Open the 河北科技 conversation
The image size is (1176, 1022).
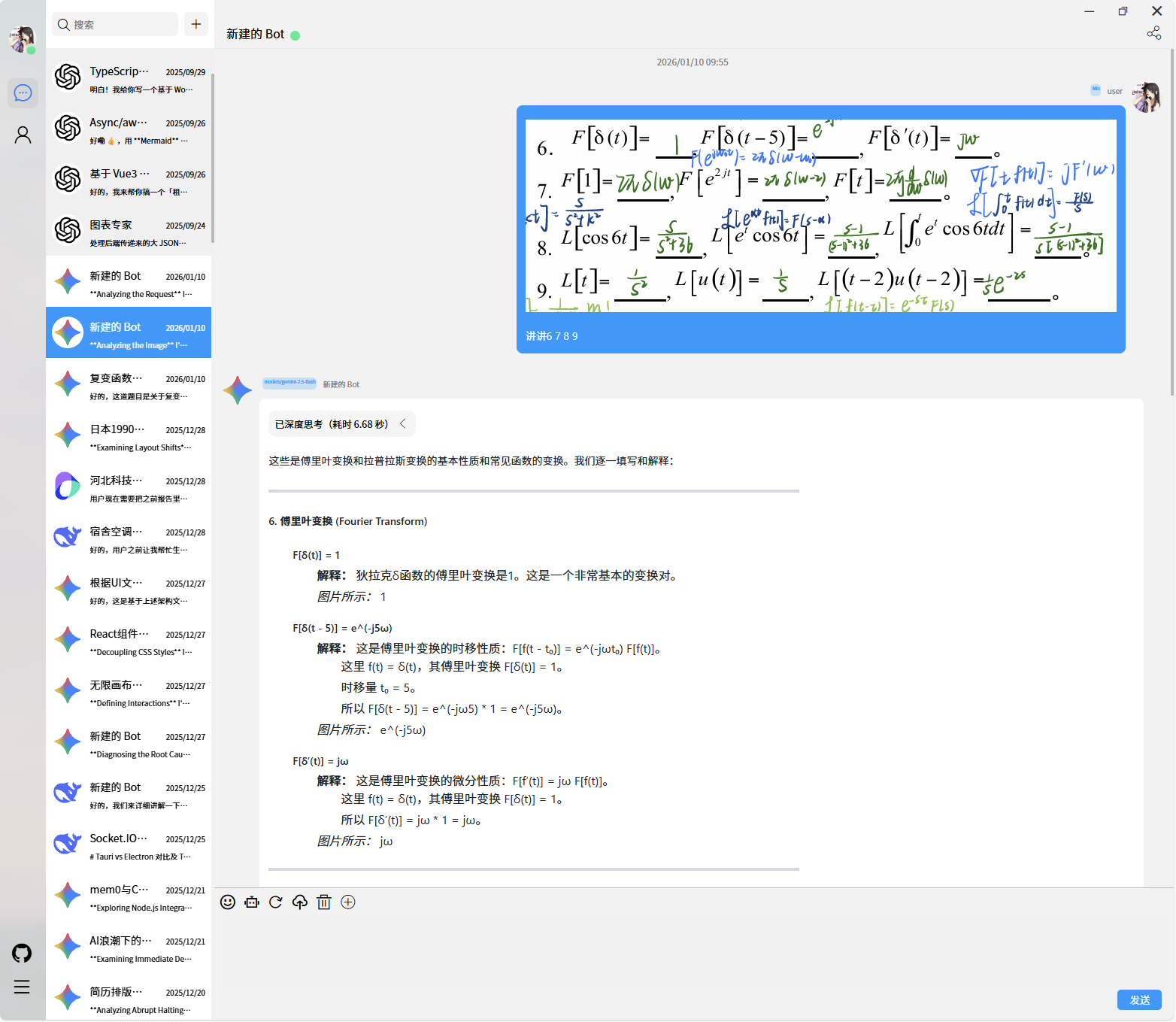pos(129,486)
